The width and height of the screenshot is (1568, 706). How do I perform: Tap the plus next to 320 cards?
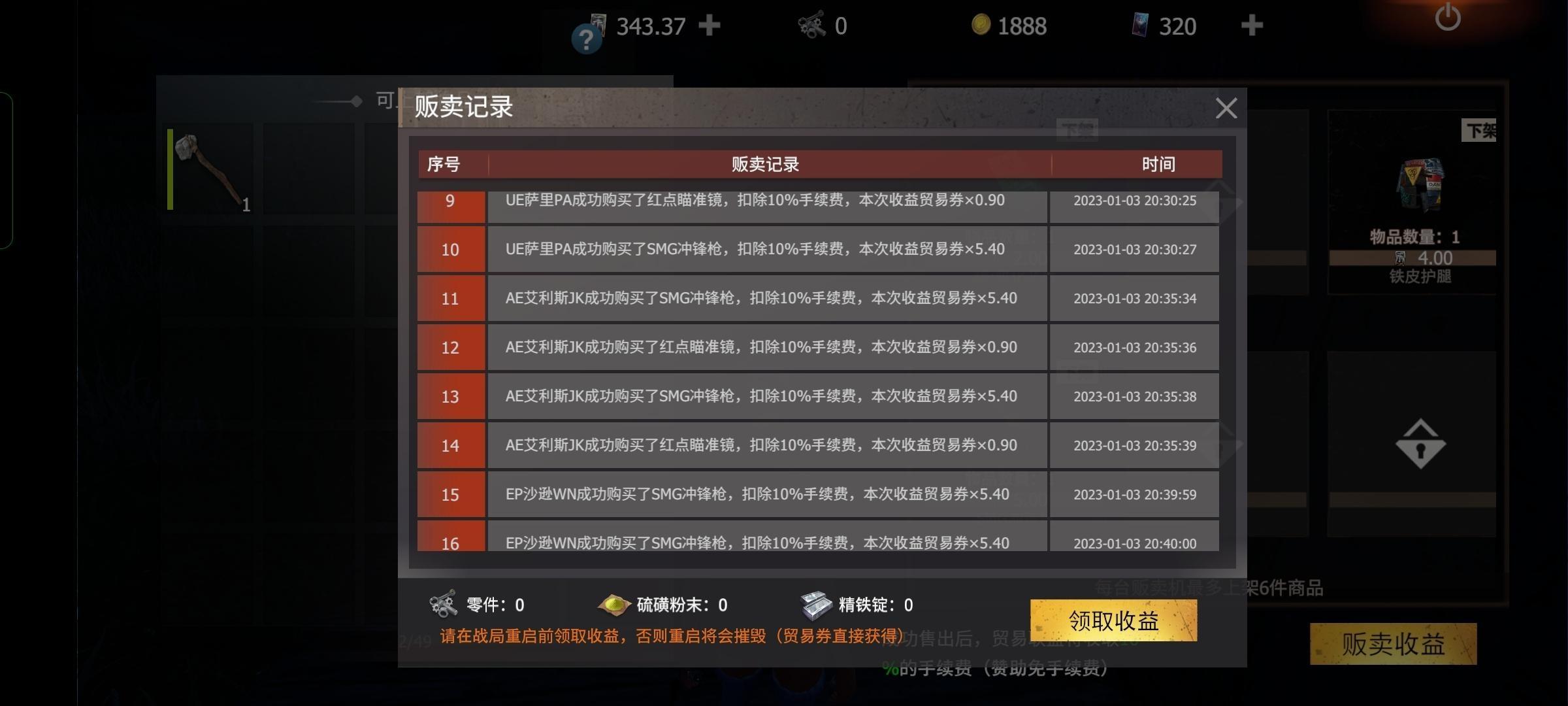[x=1251, y=25]
